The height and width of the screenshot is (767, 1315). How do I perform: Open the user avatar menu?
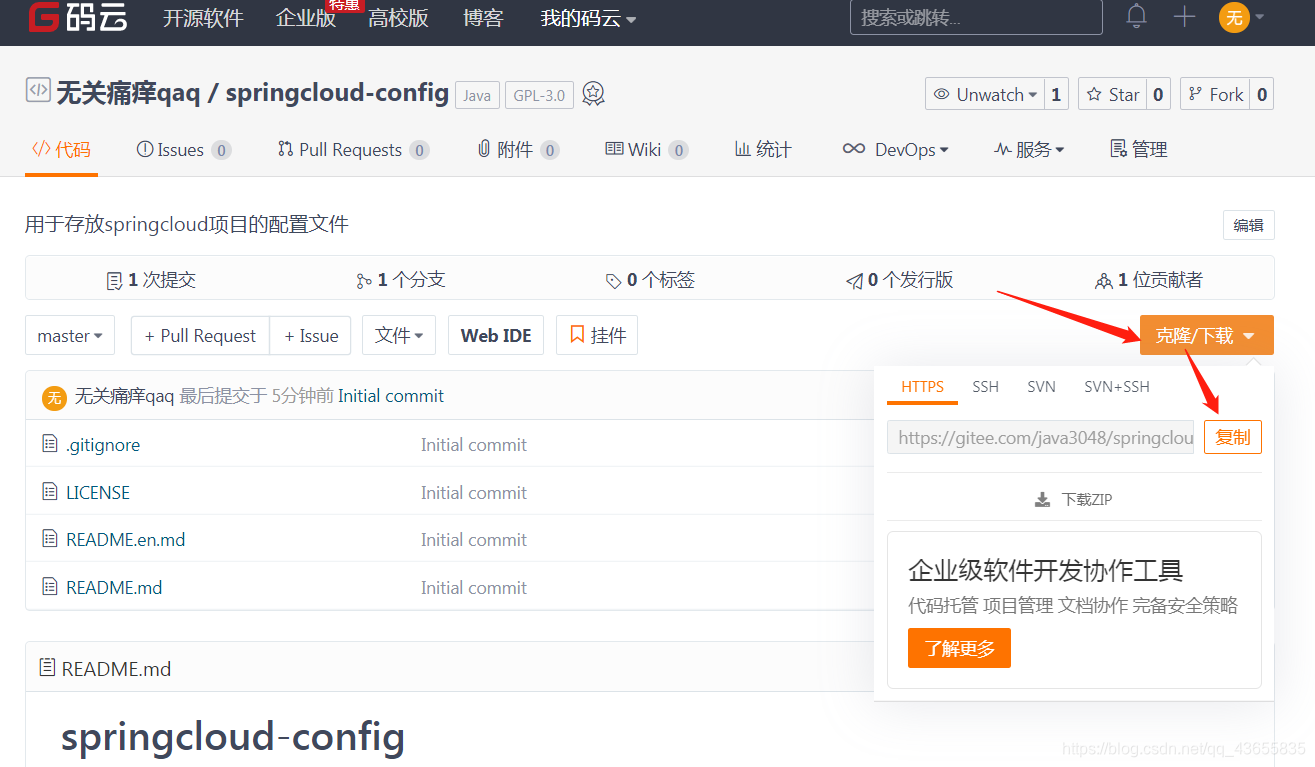click(x=1234, y=17)
